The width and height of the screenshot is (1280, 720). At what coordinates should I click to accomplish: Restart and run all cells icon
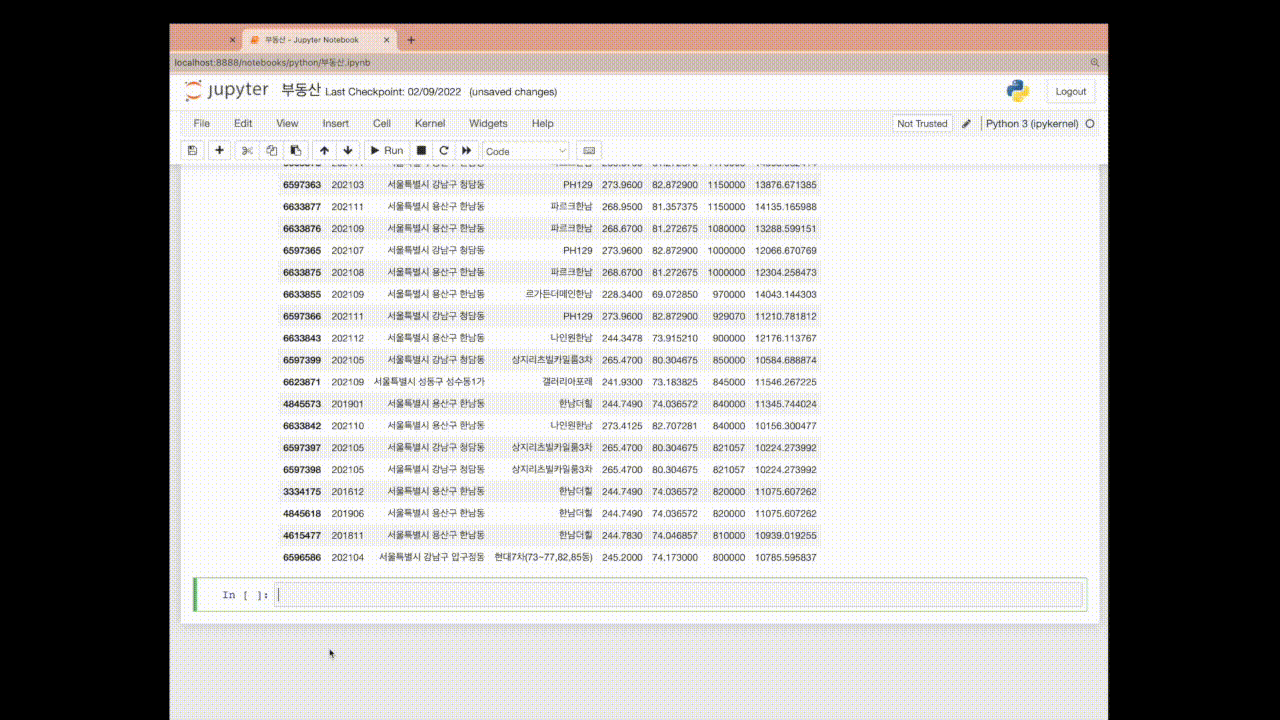coord(467,150)
